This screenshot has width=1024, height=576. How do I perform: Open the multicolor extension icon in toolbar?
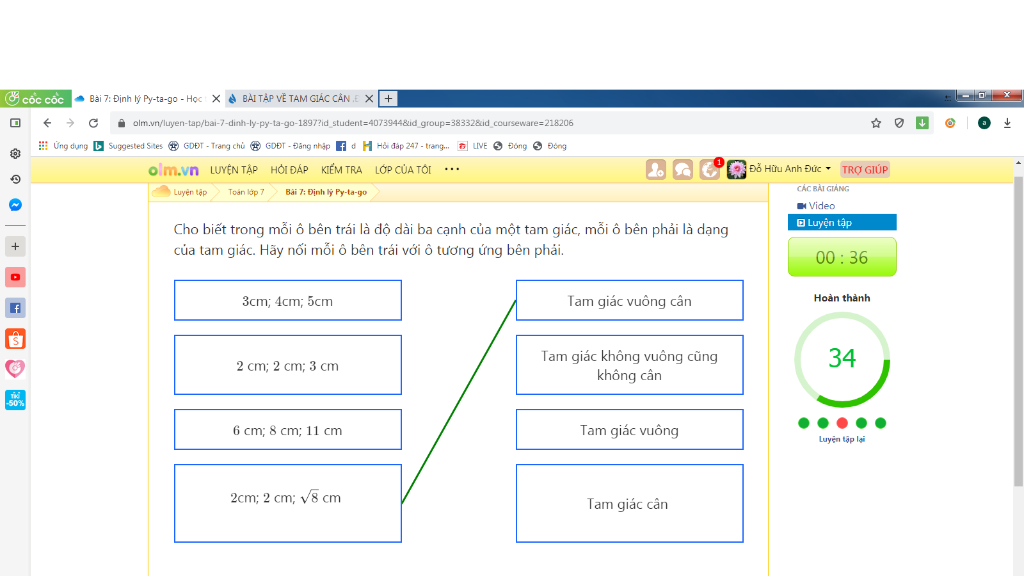coord(950,123)
